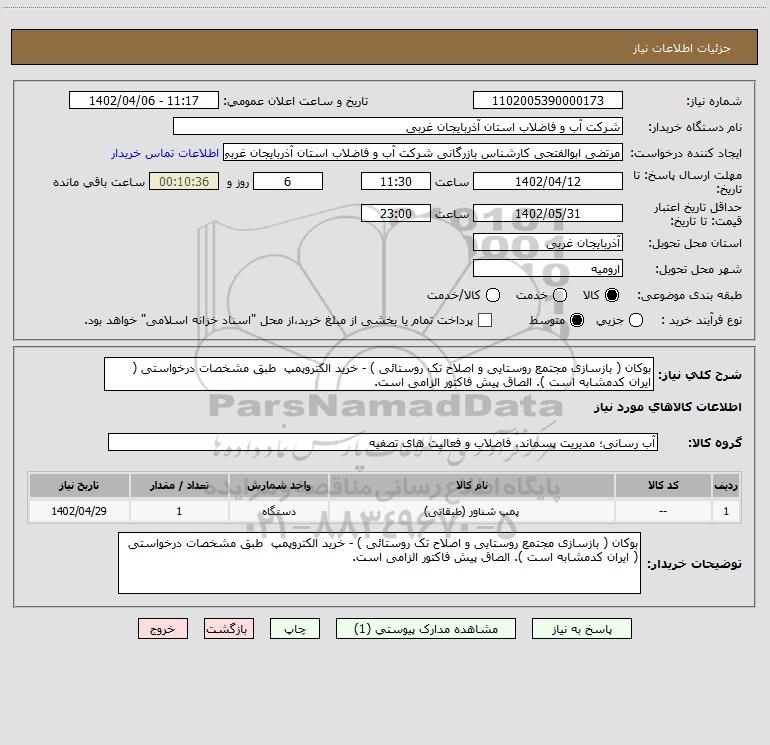Viewport: 770px width, 745px height.
Task: Click the delivery city field ارومیه
Action: (x=548, y=269)
